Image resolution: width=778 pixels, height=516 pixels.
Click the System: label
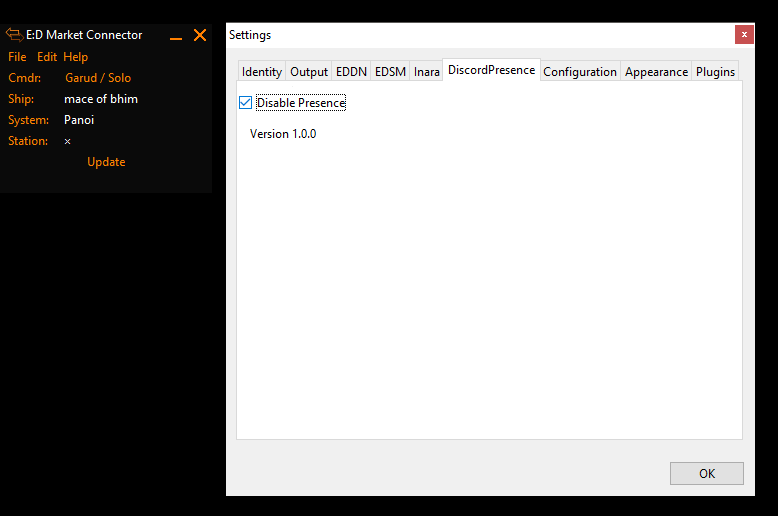28,120
